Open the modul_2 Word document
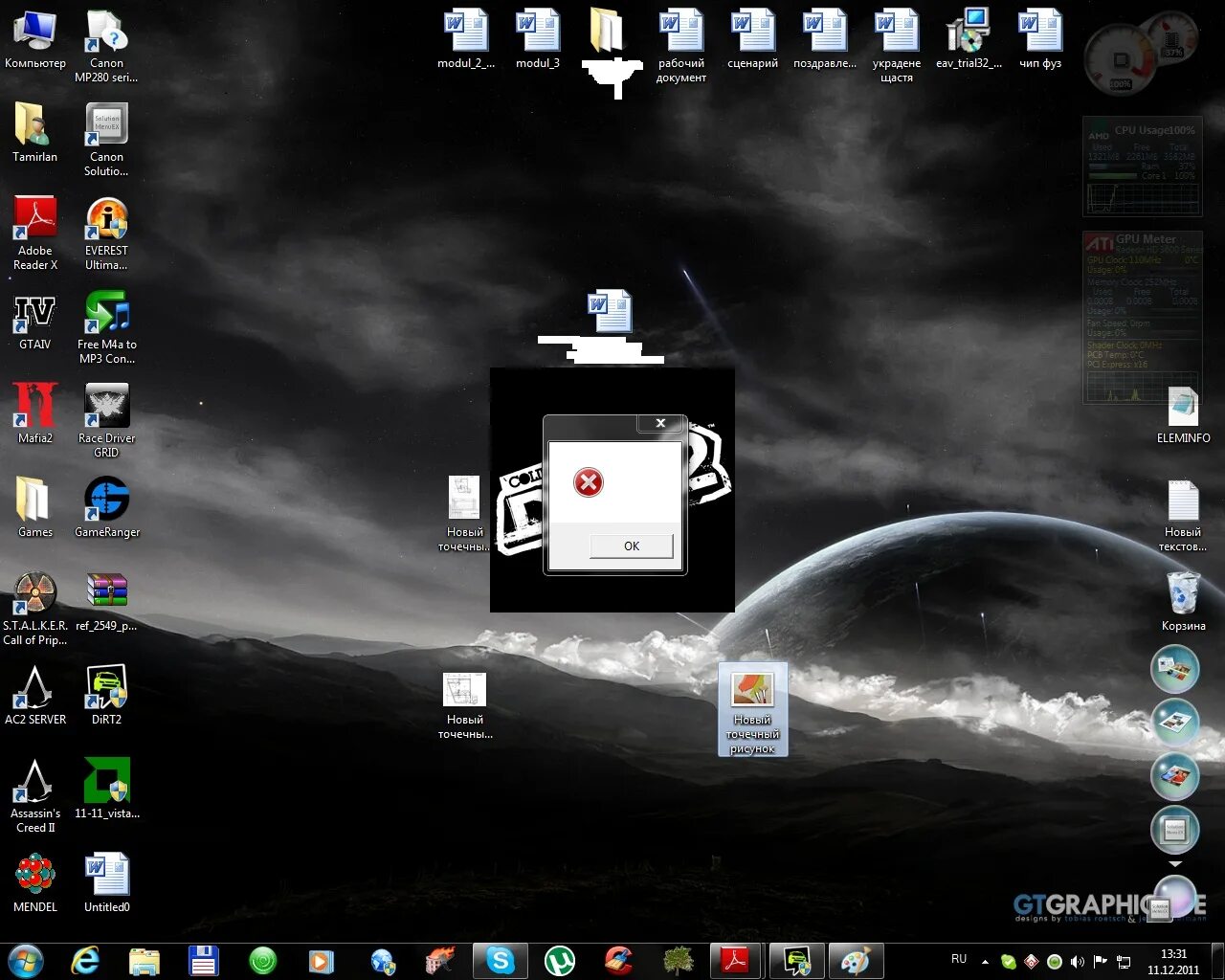The image size is (1225, 980). [x=466, y=40]
